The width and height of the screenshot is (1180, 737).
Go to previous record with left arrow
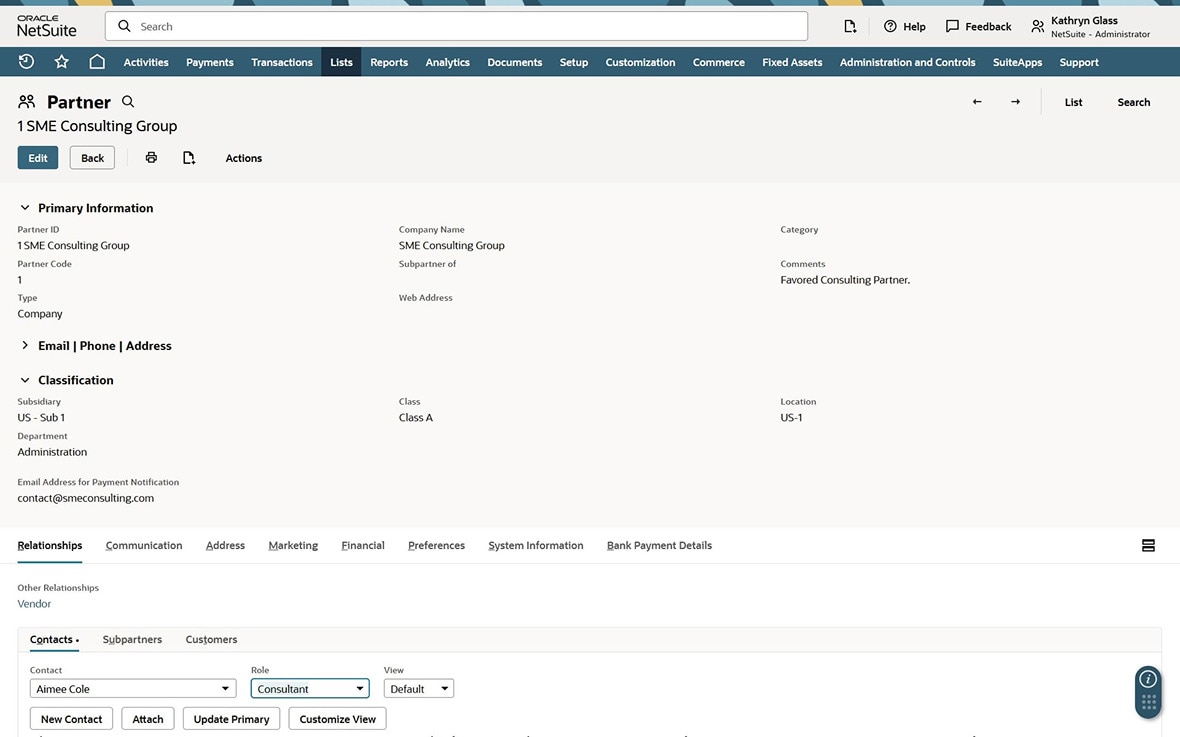977,102
